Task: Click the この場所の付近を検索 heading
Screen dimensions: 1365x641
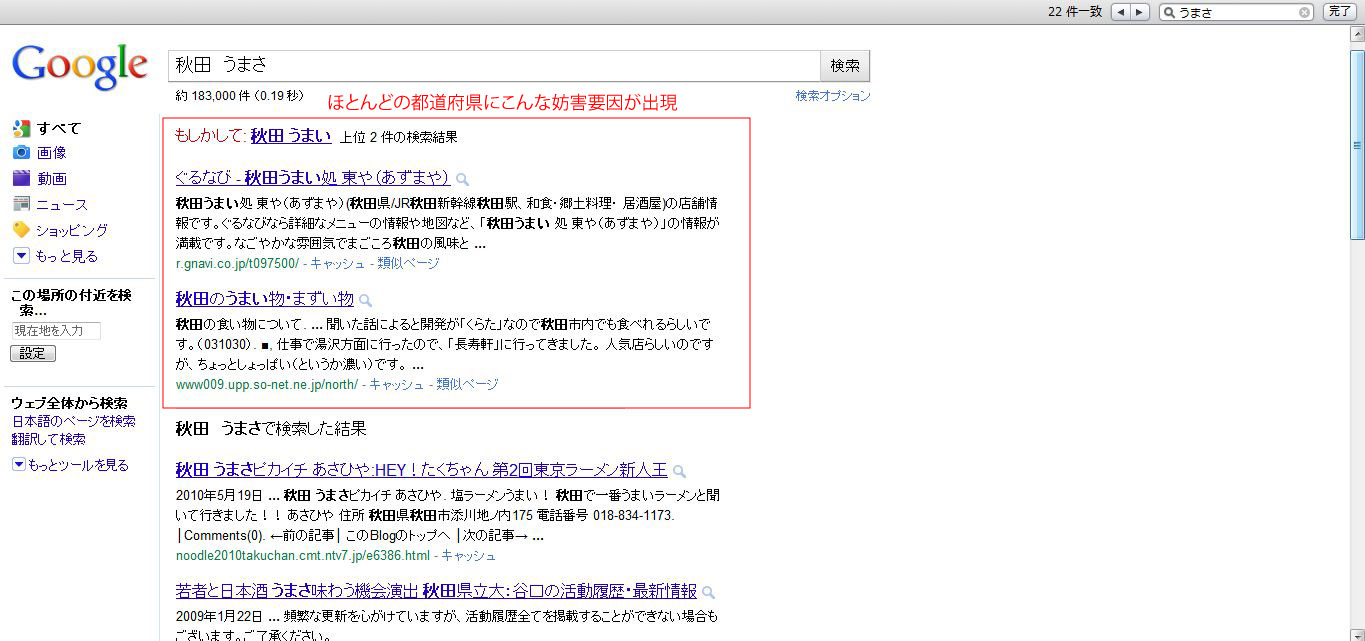Action: (71, 302)
